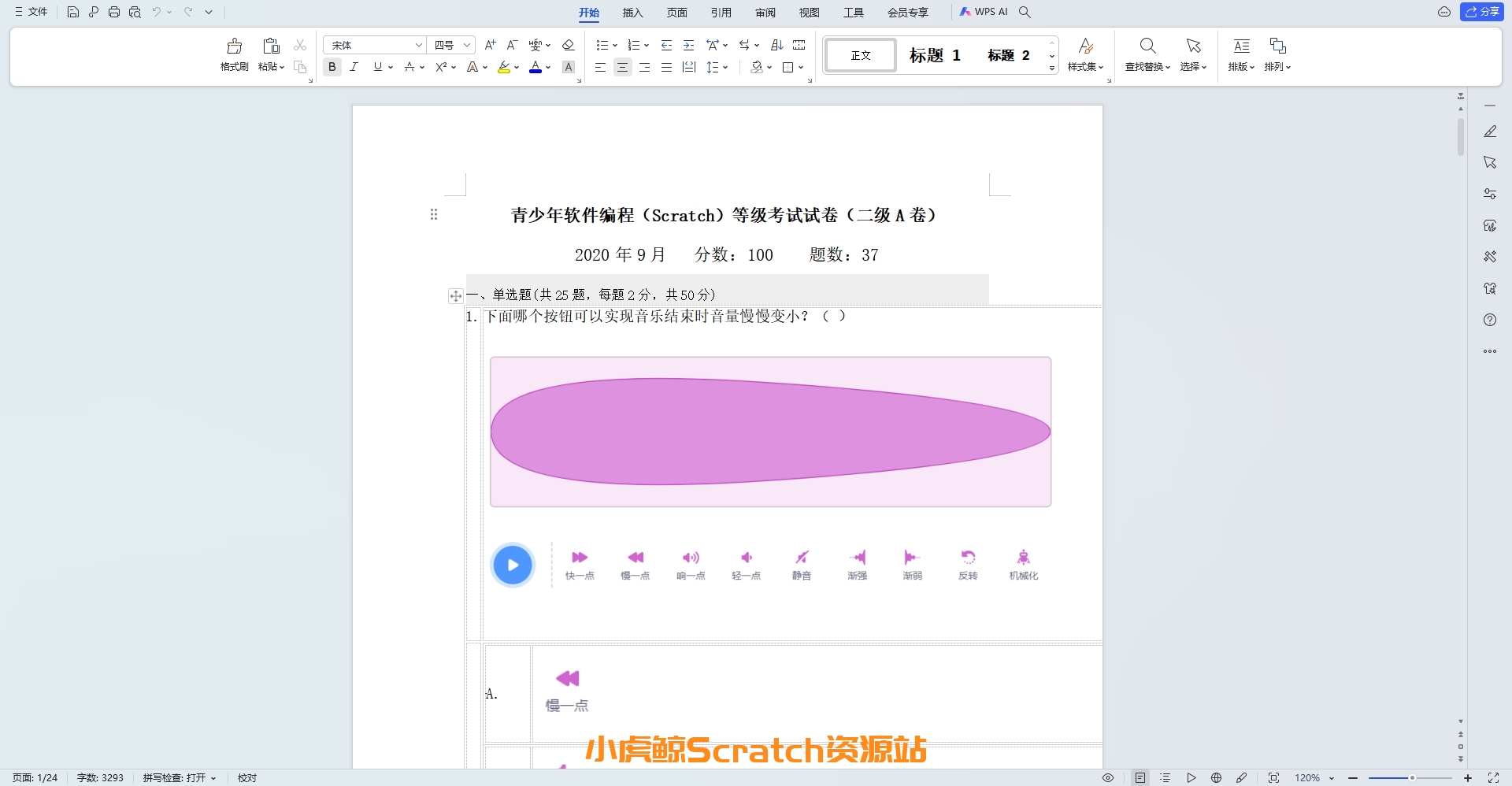Toggle Italic formatting
1512x786 pixels.
tap(354, 67)
